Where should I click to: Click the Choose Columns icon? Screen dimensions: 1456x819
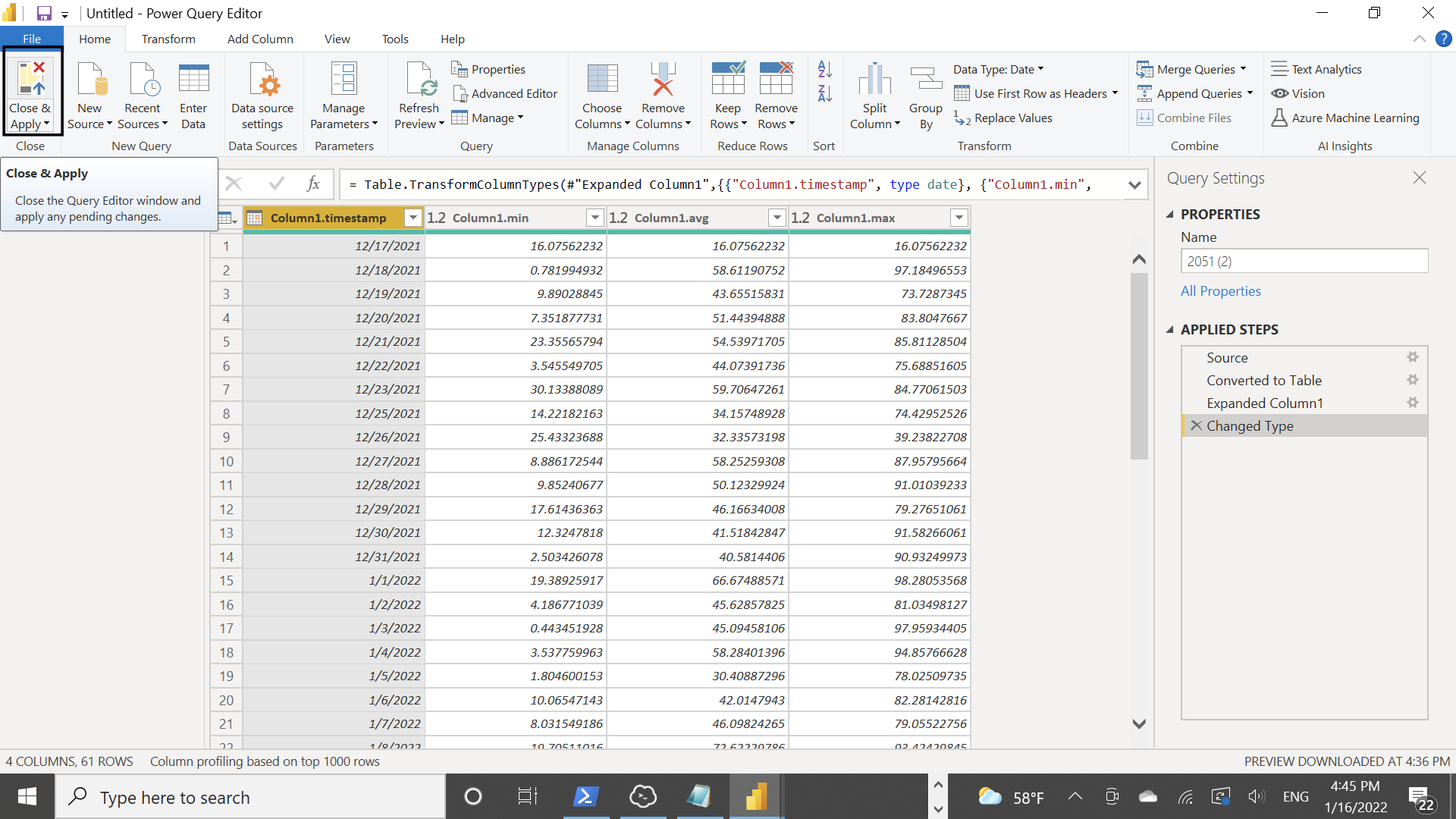tap(602, 79)
